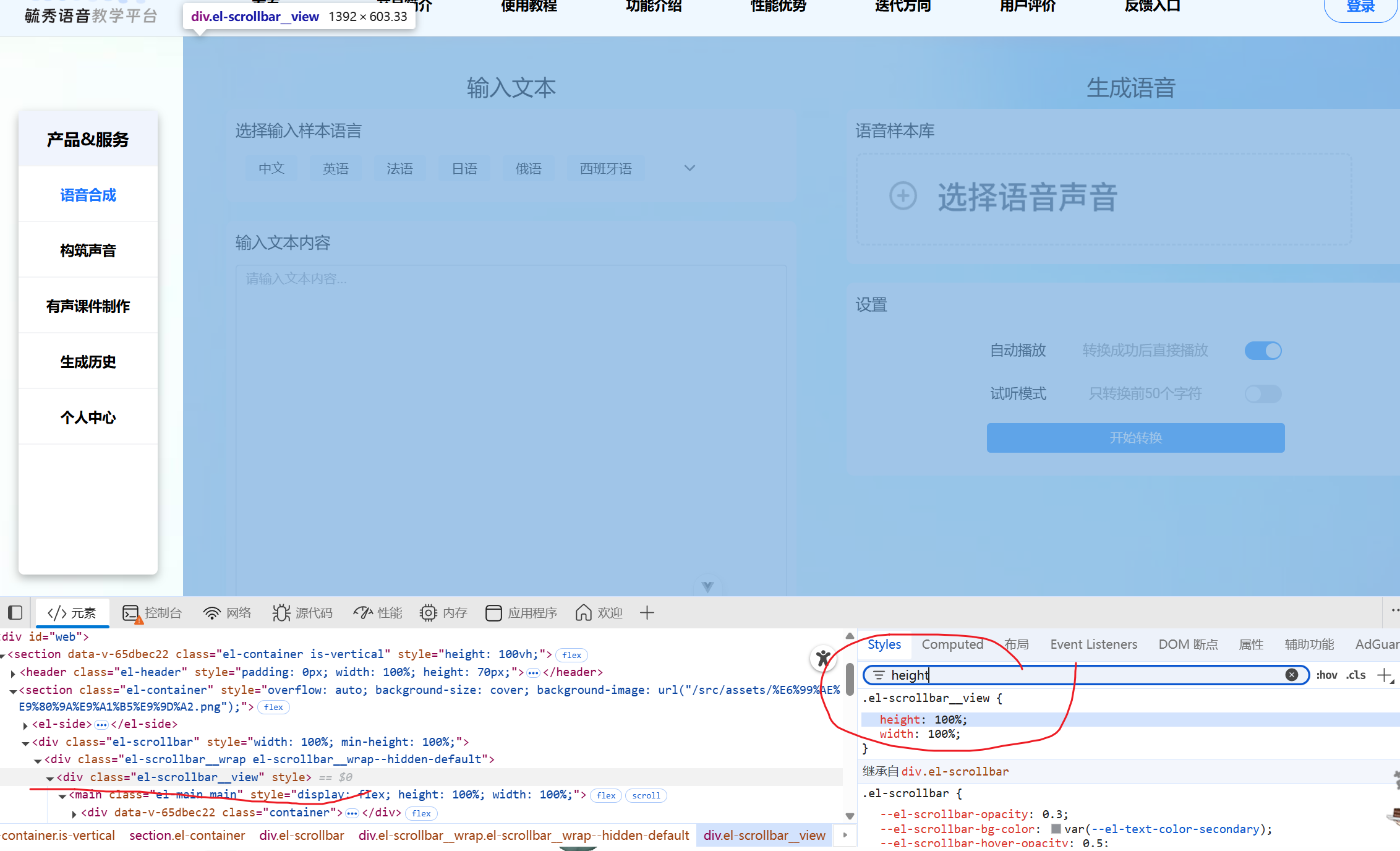Click the dock-side toggle icon in DevTools
This screenshot has width=1400, height=851.
(15, 613)
